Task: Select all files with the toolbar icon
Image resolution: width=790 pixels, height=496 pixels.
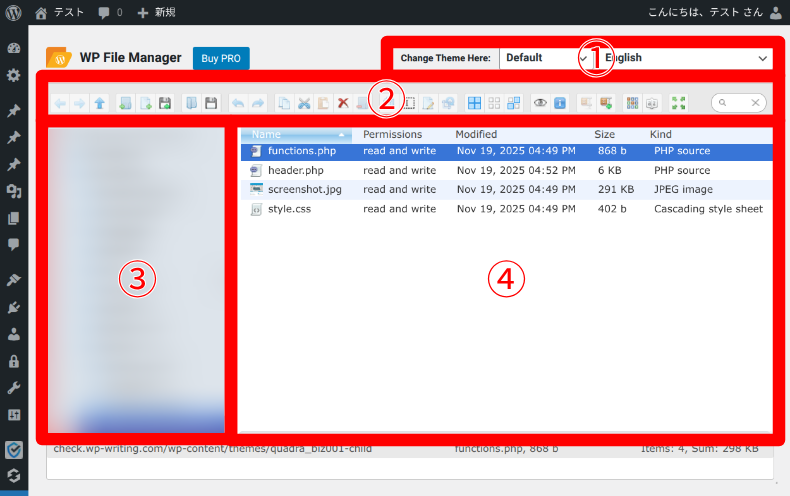Action: click(474, 103)
